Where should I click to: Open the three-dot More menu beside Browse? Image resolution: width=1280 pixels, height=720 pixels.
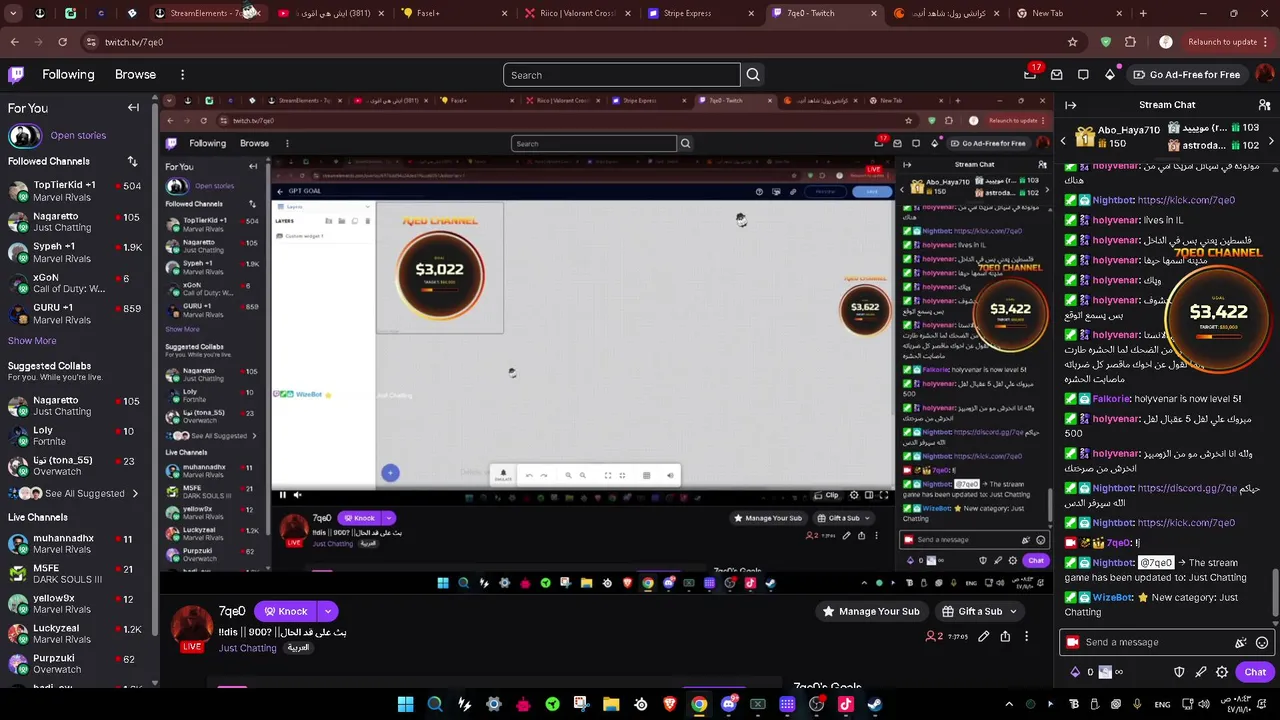[182, 75]
